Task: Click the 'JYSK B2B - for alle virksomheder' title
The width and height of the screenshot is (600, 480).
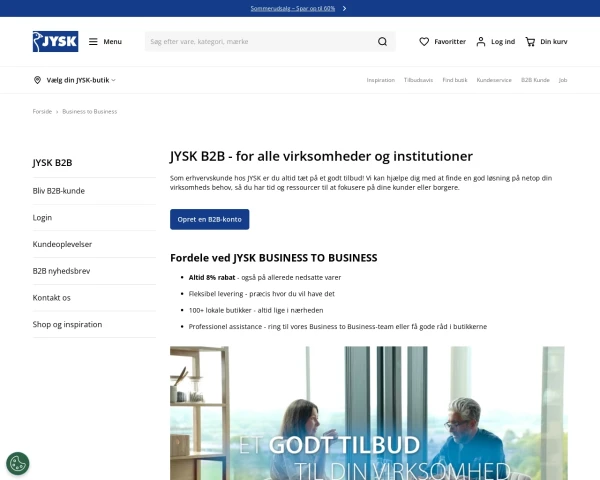Action: [321, 156]
